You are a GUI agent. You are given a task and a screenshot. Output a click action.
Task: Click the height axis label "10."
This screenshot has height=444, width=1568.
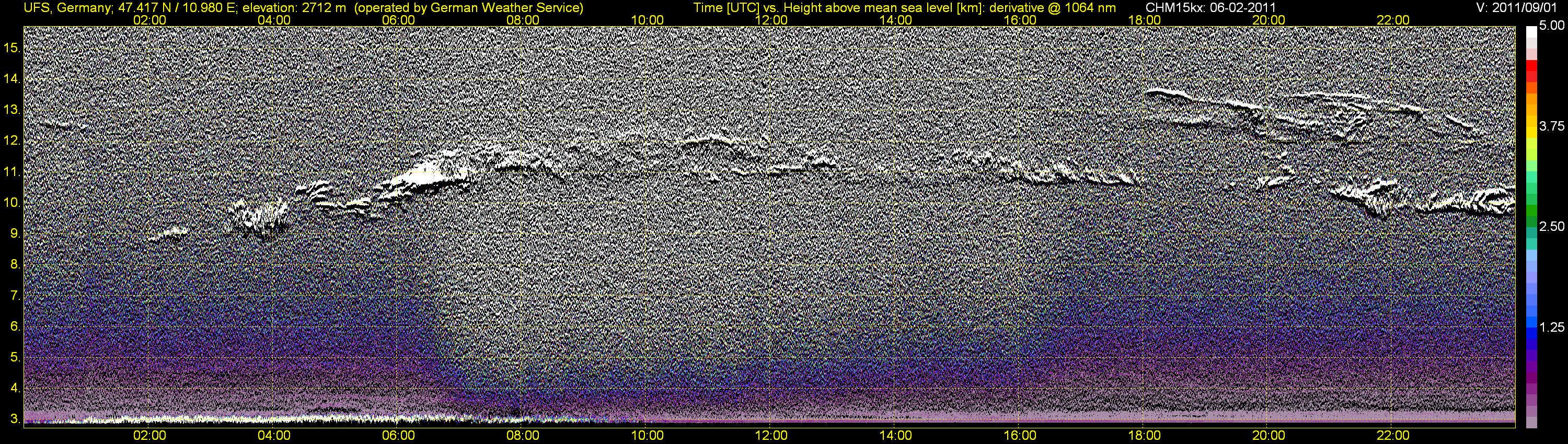point(12,202)
